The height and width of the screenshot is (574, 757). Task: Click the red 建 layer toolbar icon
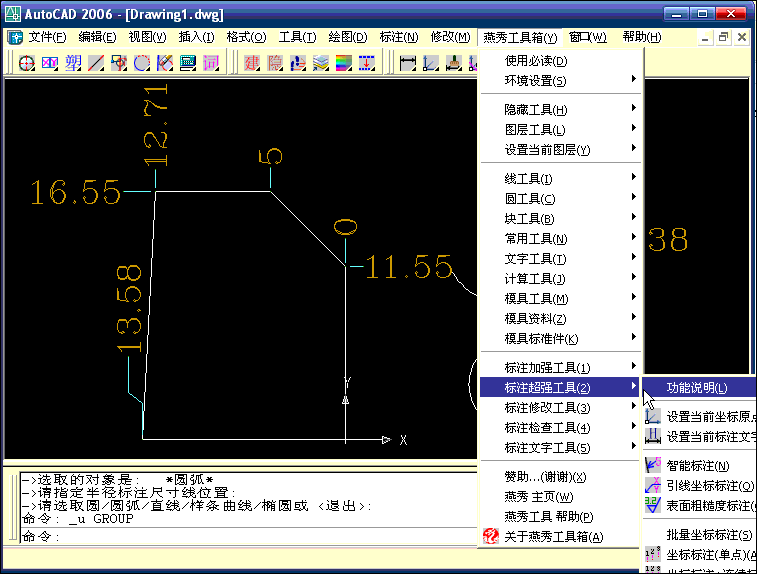[252, 63]
